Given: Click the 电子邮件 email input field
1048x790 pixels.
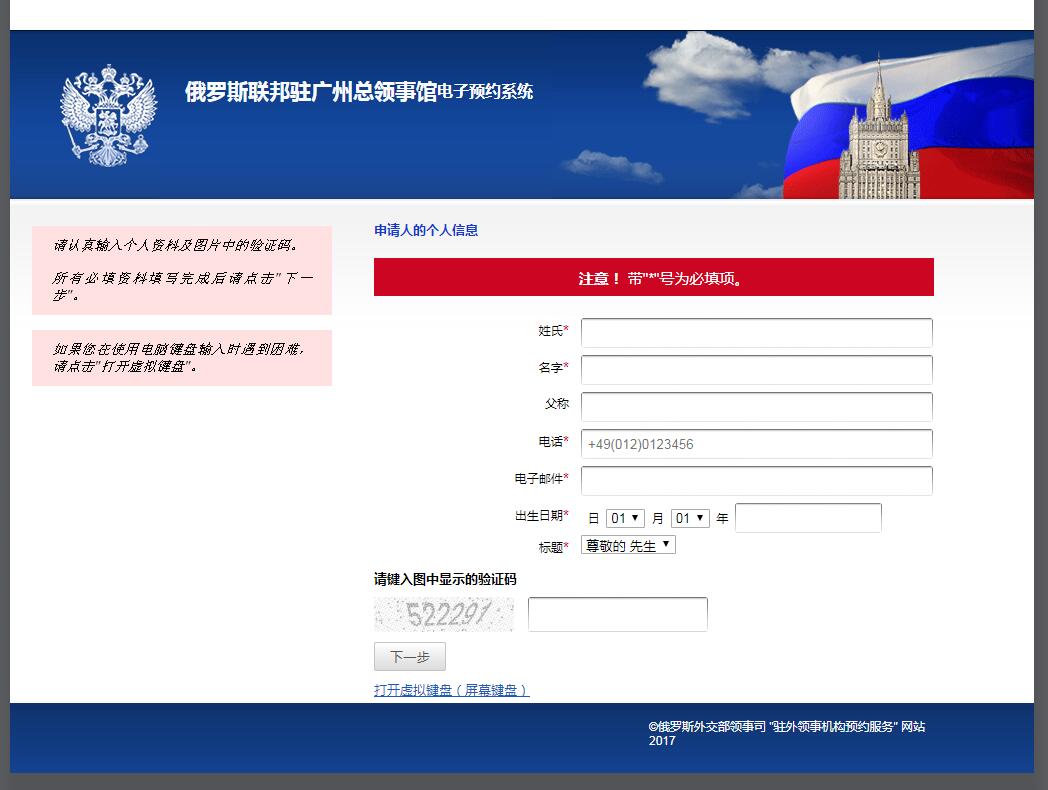Looking at the screenshot, I should coord(756,480).
